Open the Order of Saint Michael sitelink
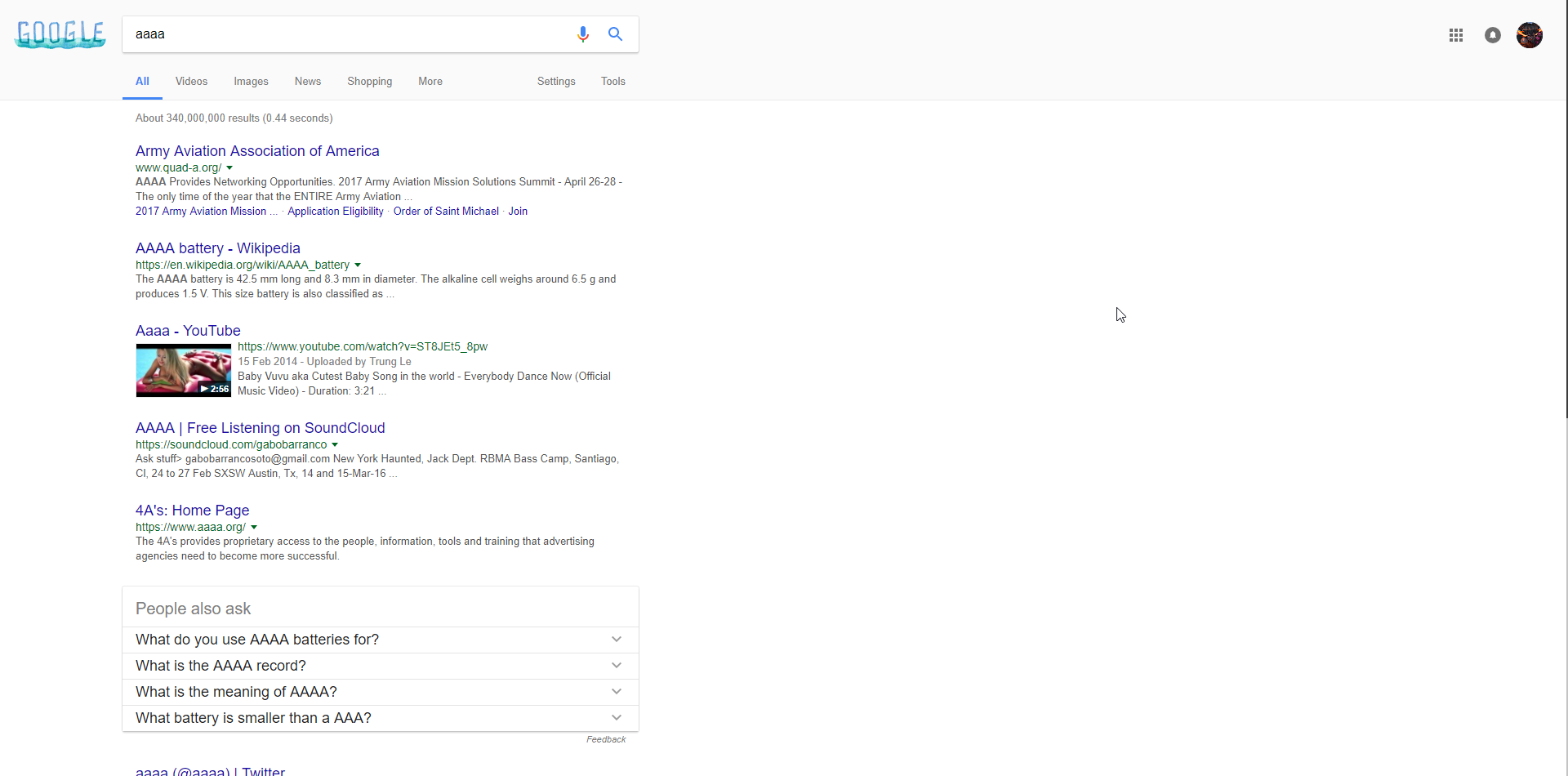The image size is (1568, 776). [x=446, y=212]
